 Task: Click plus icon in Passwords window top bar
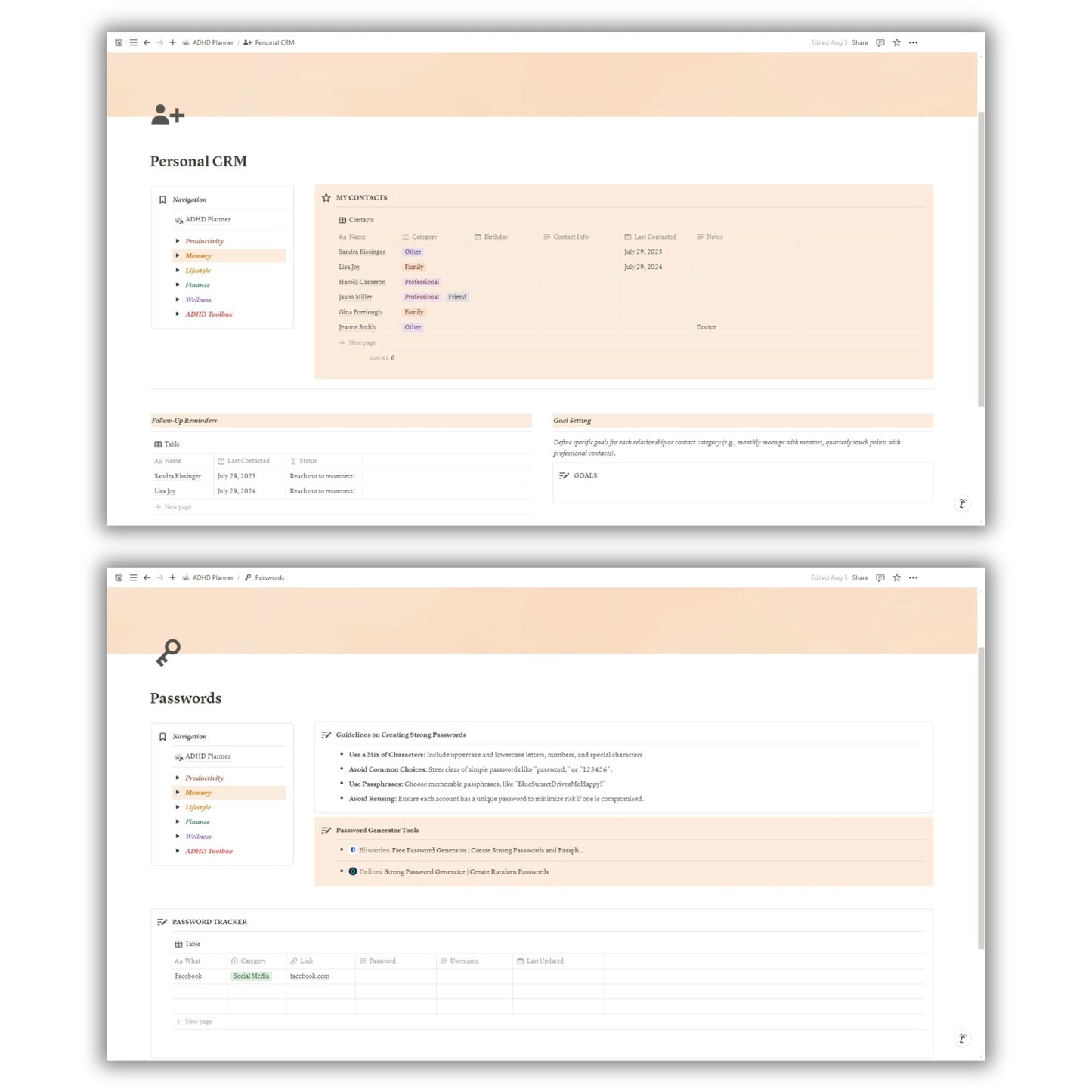pyautogui.click(x=172, y=578)
